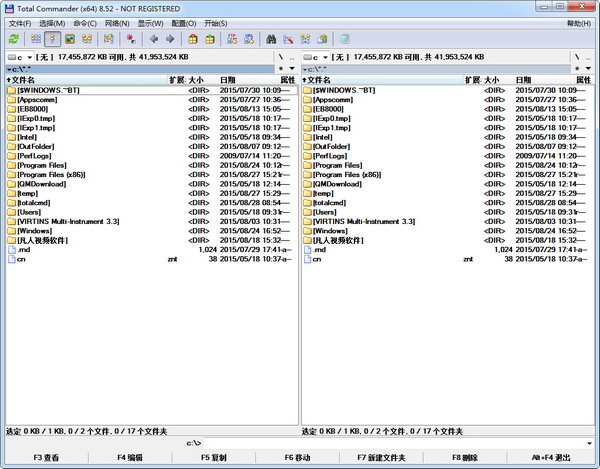Open file search with binoculars icon
This screenshot has width=600, height=469.
pyautogui.click(x=271, y=39)
